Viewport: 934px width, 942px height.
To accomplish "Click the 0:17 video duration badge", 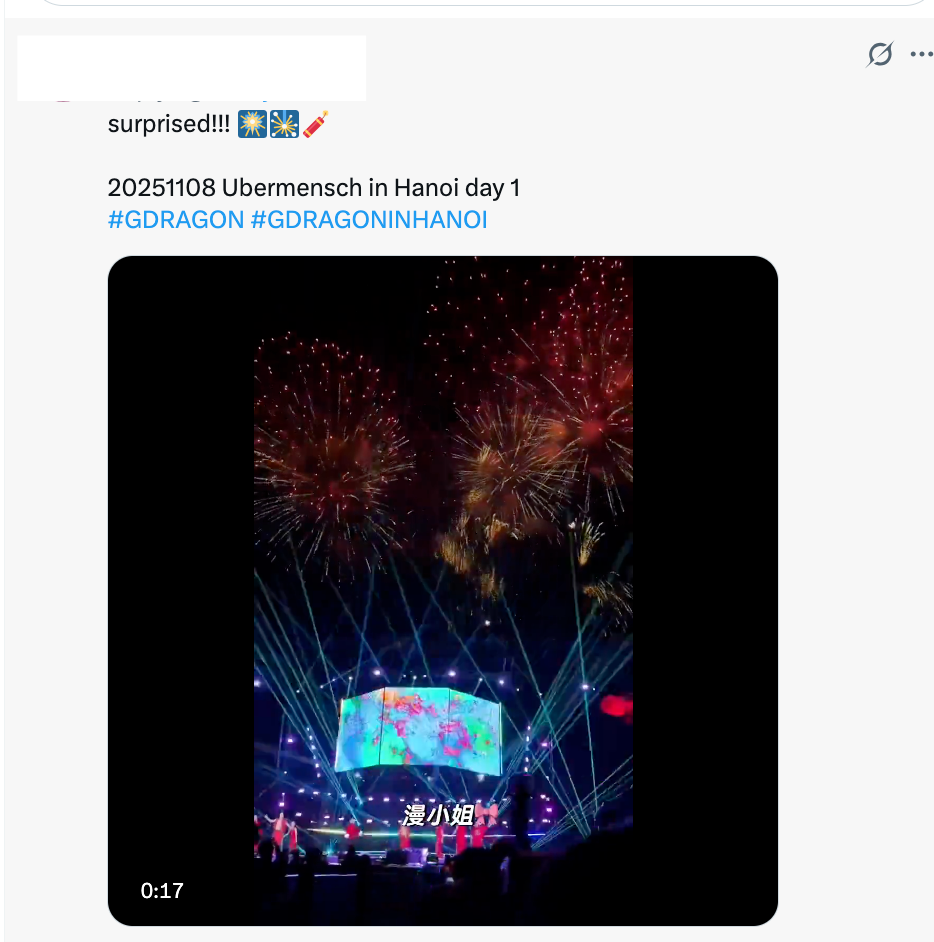I will [x=162, y=890].
